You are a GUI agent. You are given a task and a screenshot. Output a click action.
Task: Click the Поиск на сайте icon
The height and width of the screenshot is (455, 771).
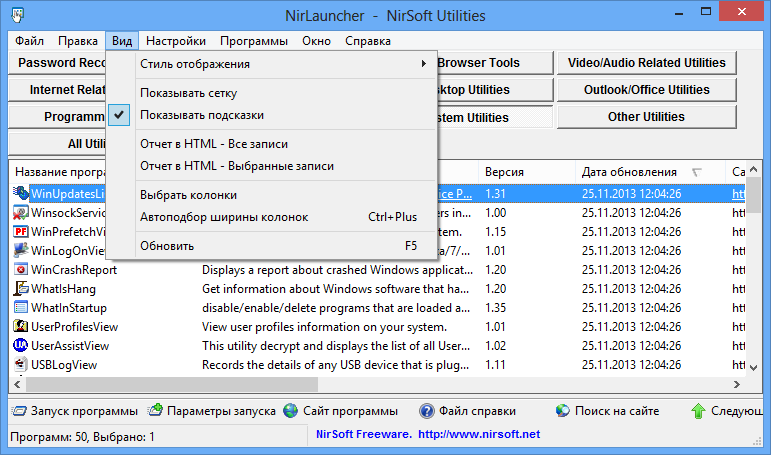[x=563, y=411]
